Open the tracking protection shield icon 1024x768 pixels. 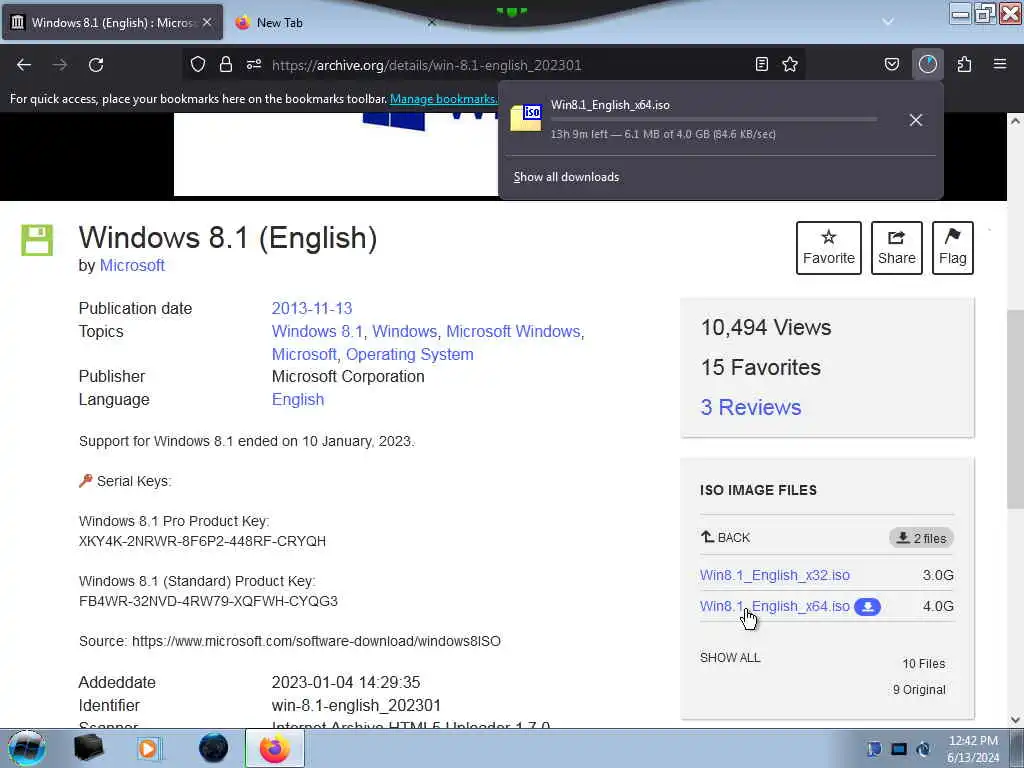pos(198,64)
